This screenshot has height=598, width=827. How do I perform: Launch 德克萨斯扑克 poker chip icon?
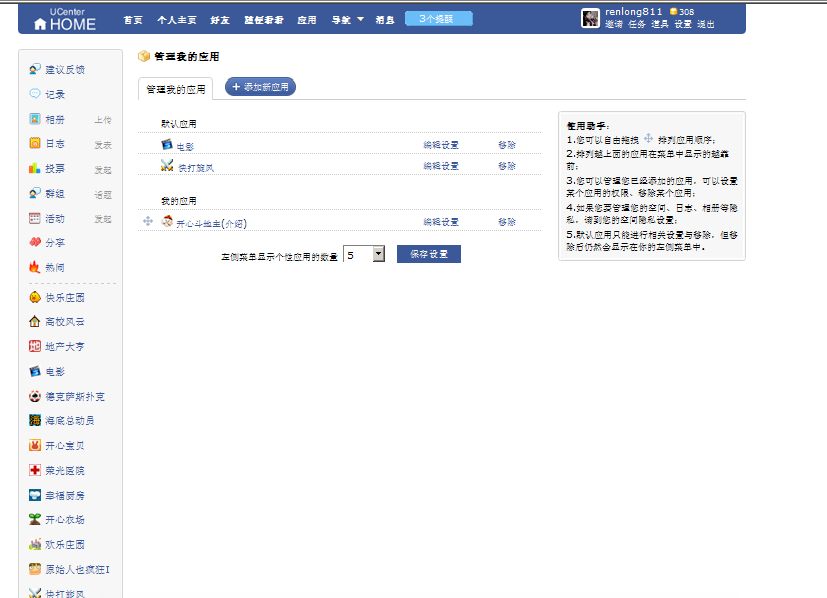(35, 396)
